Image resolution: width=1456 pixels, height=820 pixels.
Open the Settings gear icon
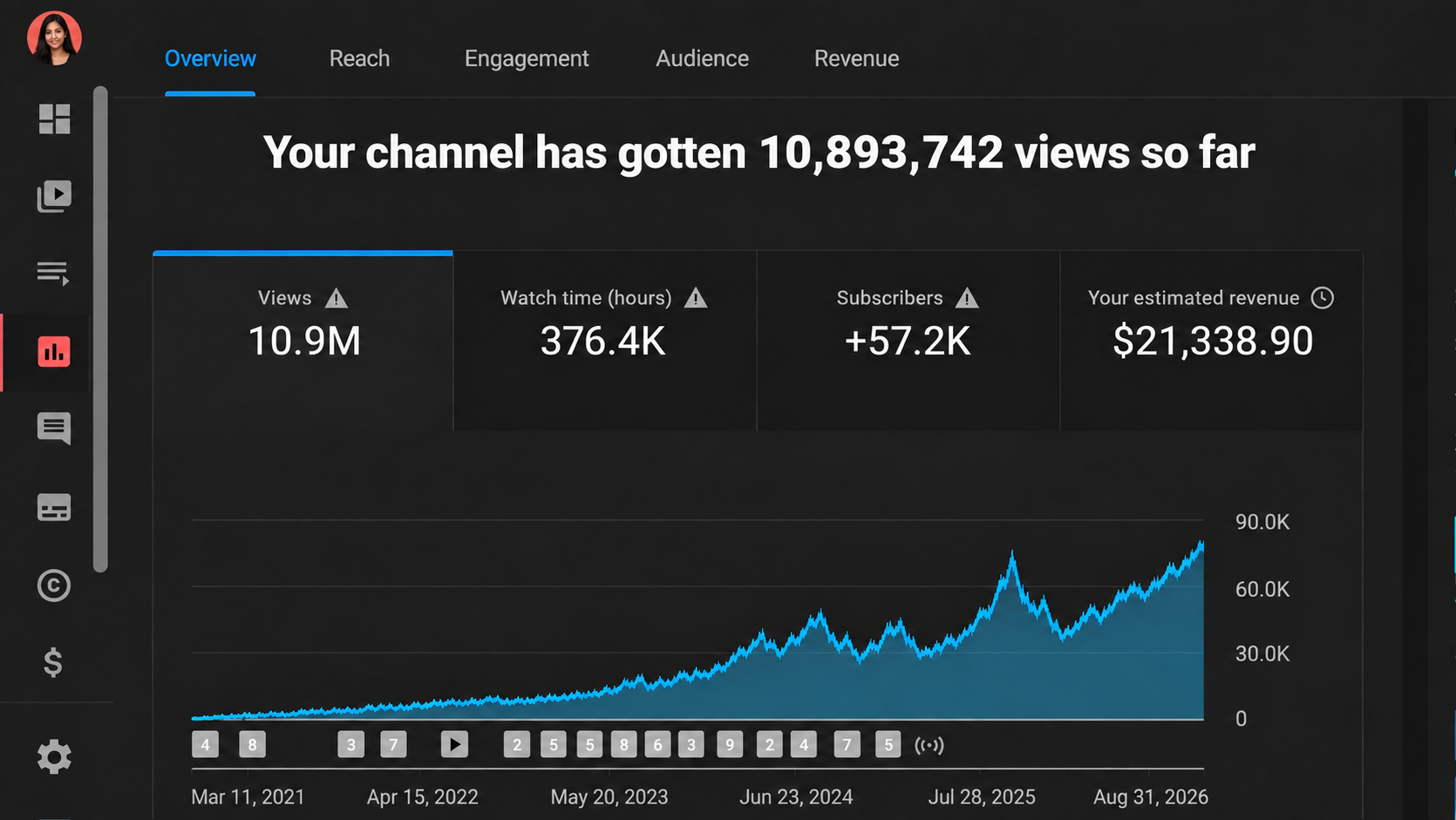coord(54,757)
